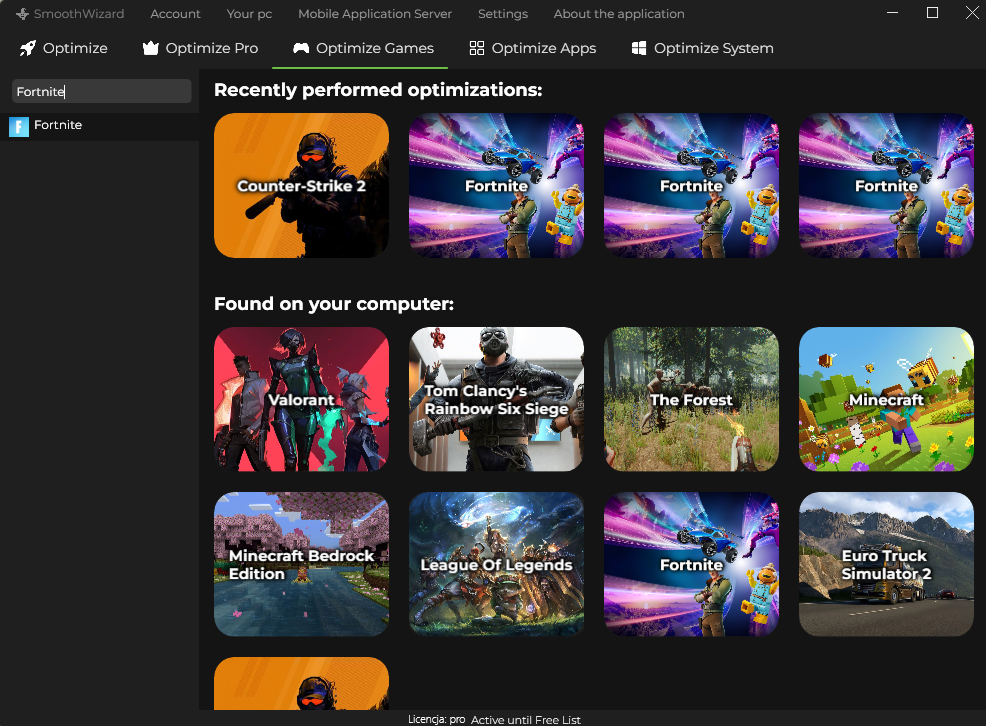
Task: Open Tom Clancy's Rainbow Six Siege card
Action: [496, 399]
